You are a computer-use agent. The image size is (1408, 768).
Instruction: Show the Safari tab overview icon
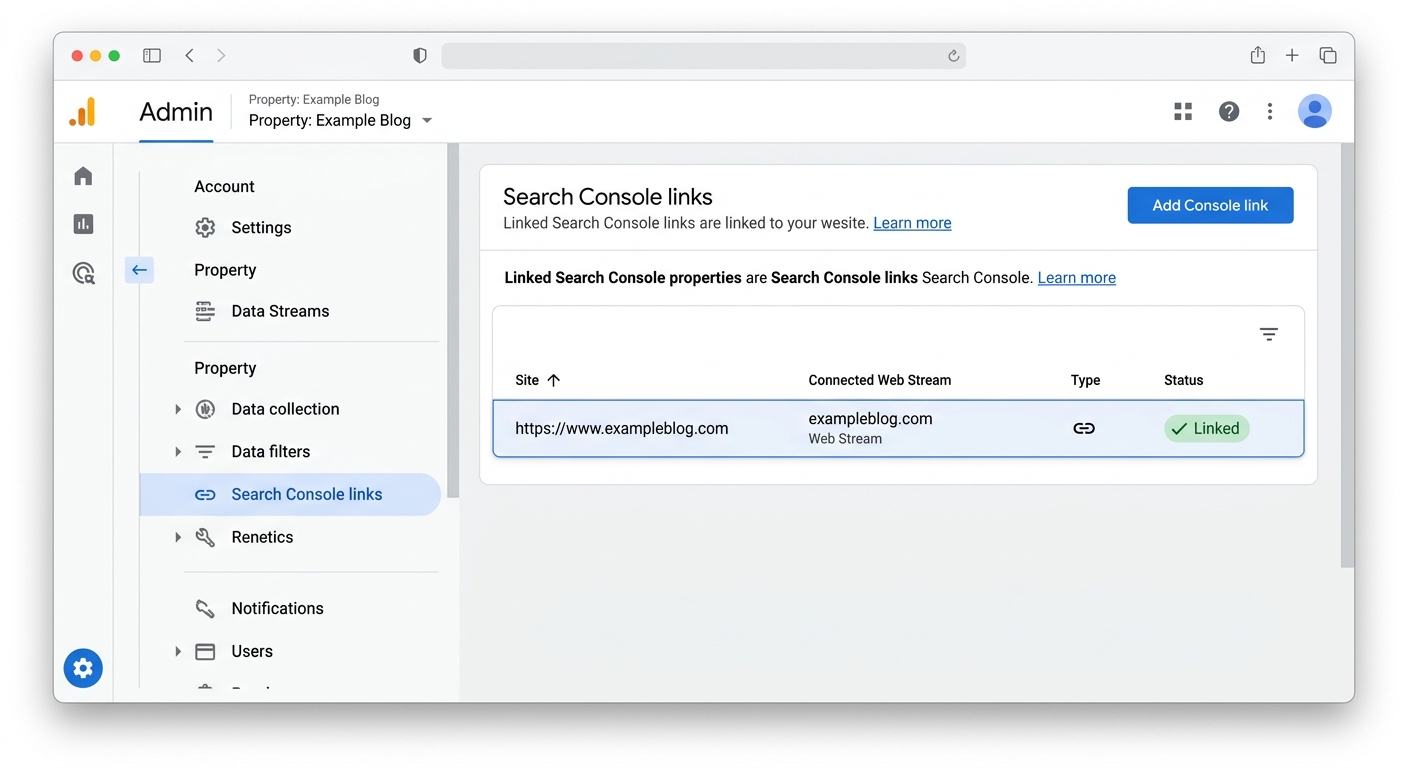coord(1328,56)
